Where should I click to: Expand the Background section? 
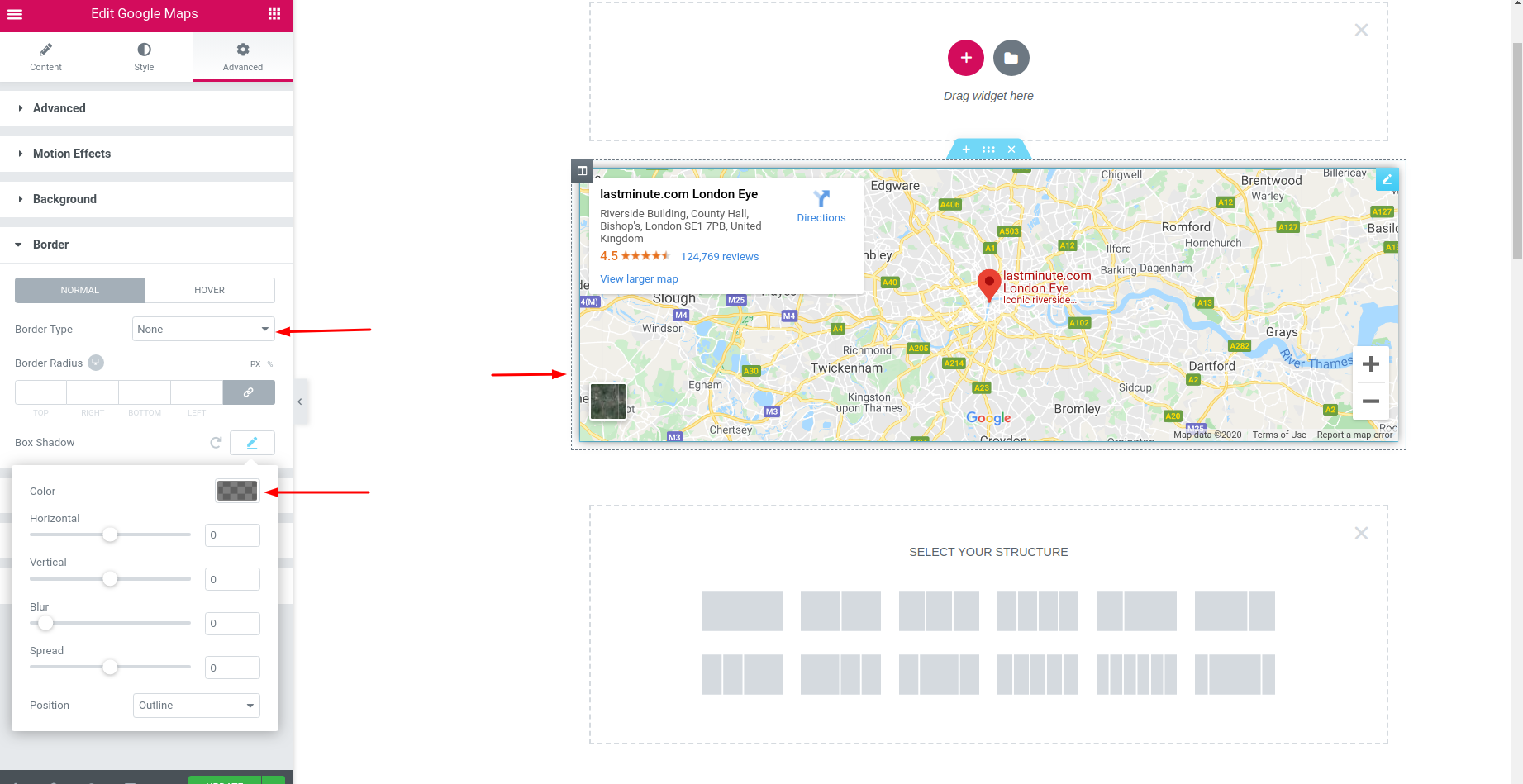pyautogui.click(x=146, y=199)
